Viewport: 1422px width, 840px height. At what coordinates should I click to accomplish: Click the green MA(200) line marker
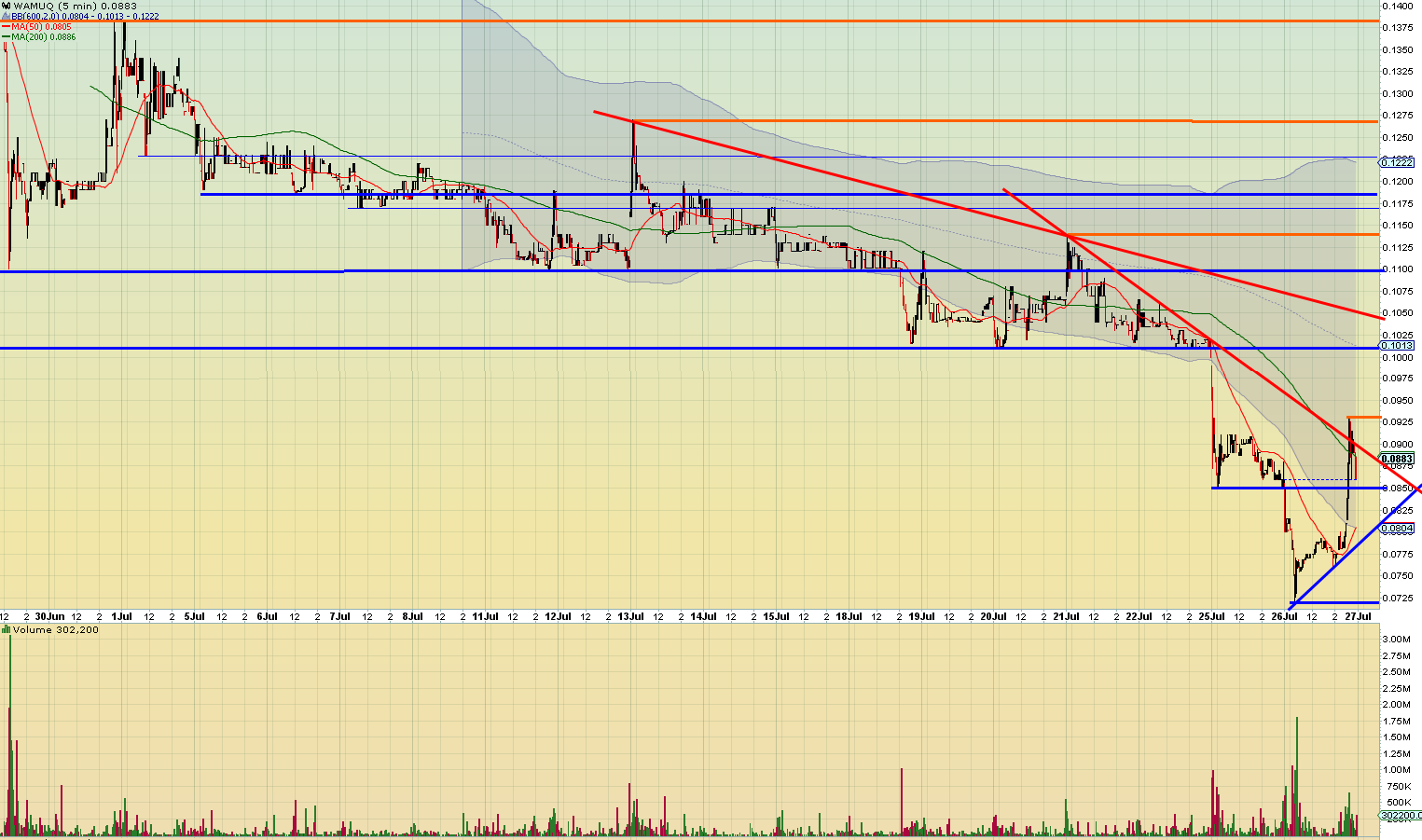point(6,37)
